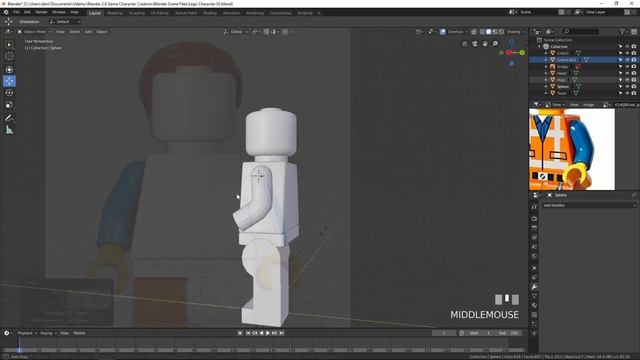Click the outliner filter funnel icon
Image resolution: width=640 pixels, height=360 pixels.
622,31
